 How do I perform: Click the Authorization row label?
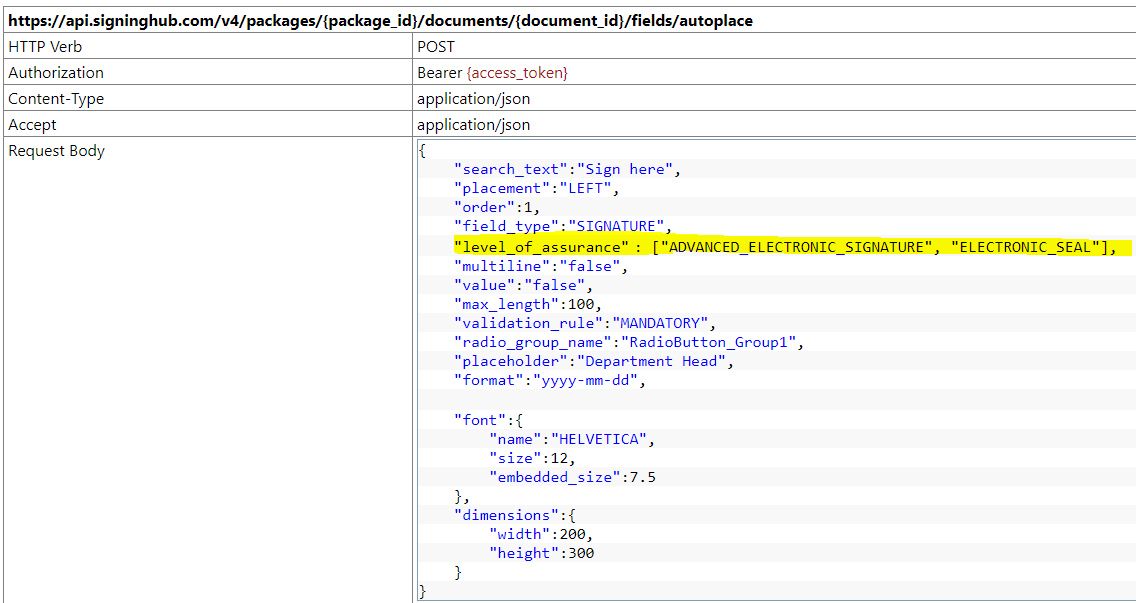56,73
